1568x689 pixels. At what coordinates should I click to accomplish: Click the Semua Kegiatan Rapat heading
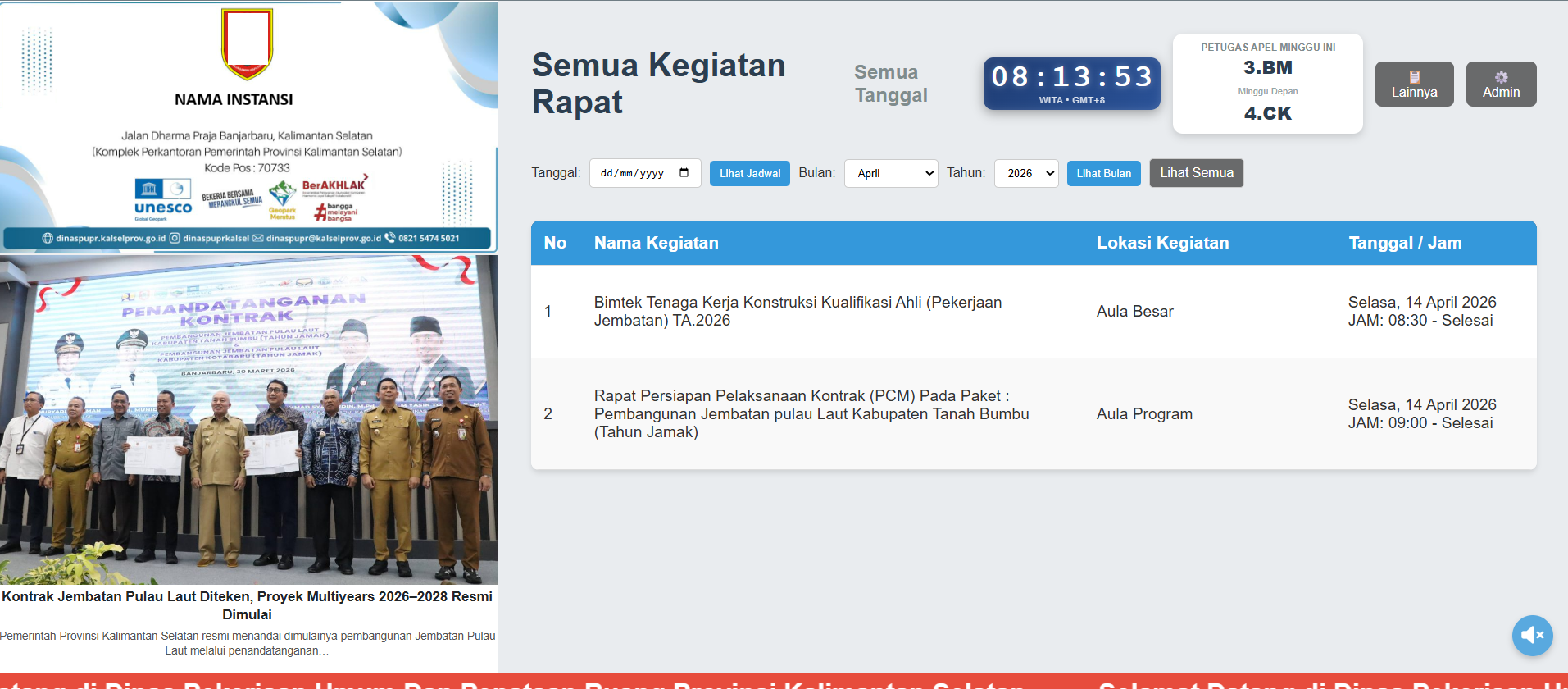coord(658,84)
